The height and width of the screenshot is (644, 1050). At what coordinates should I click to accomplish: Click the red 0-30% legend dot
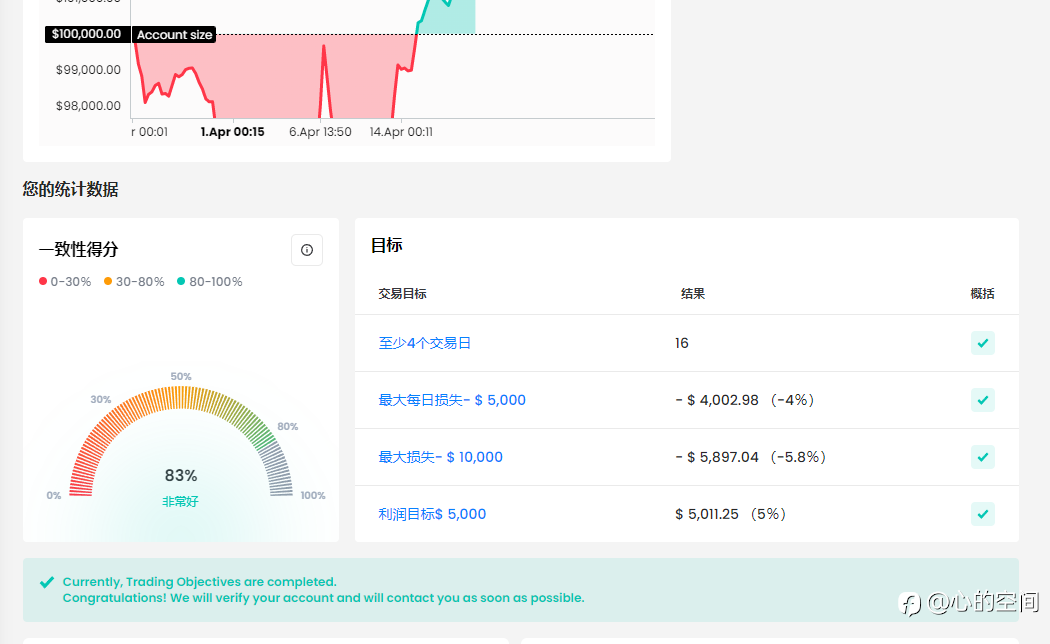tap(43, 281)
